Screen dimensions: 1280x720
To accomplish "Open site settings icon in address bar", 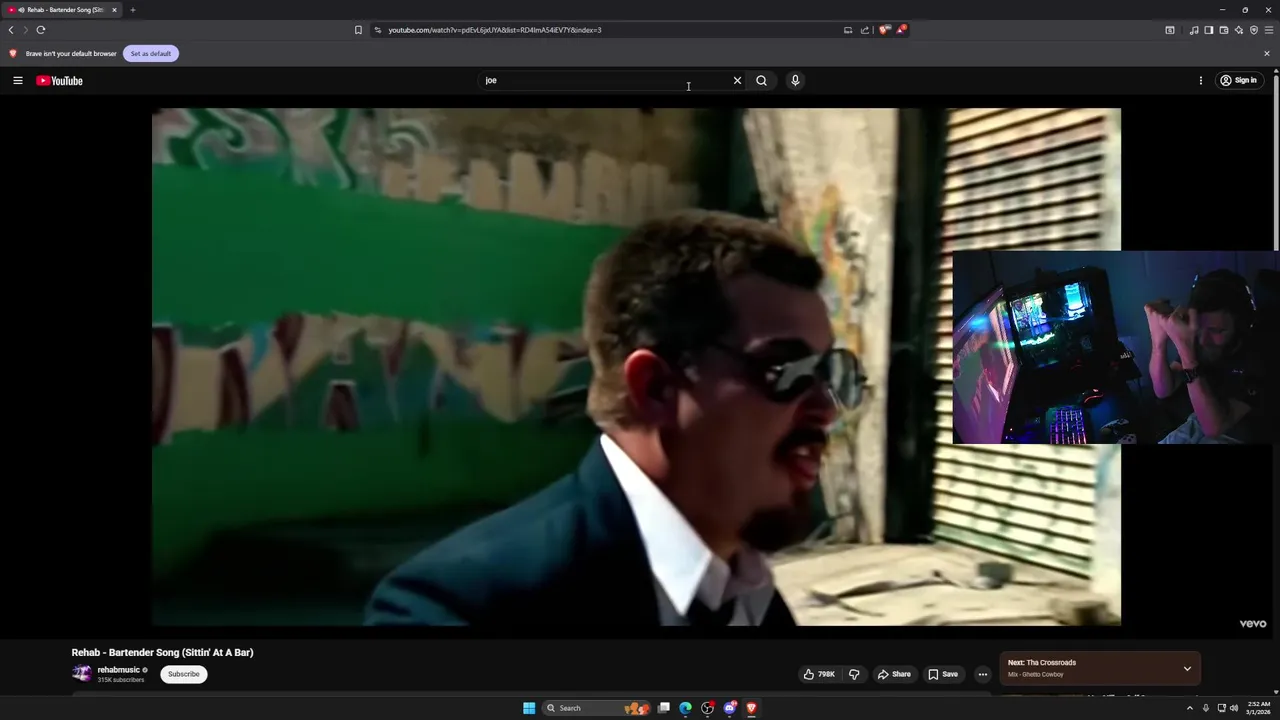I will point(377,30).
